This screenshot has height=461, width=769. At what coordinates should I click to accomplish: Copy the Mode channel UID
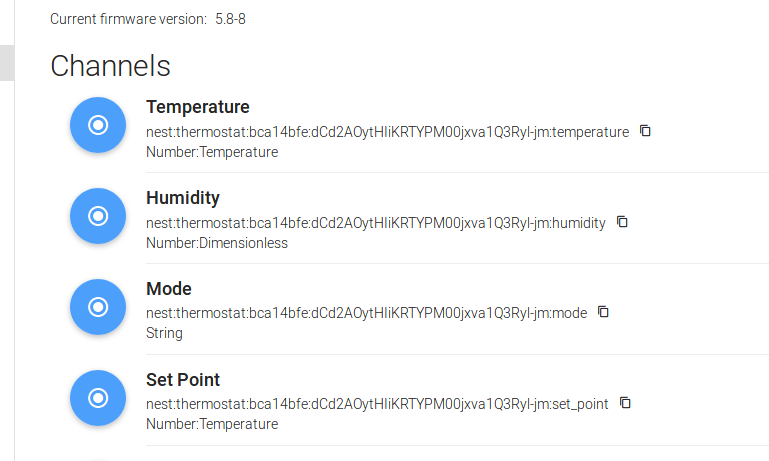click(x=603, y=312)
